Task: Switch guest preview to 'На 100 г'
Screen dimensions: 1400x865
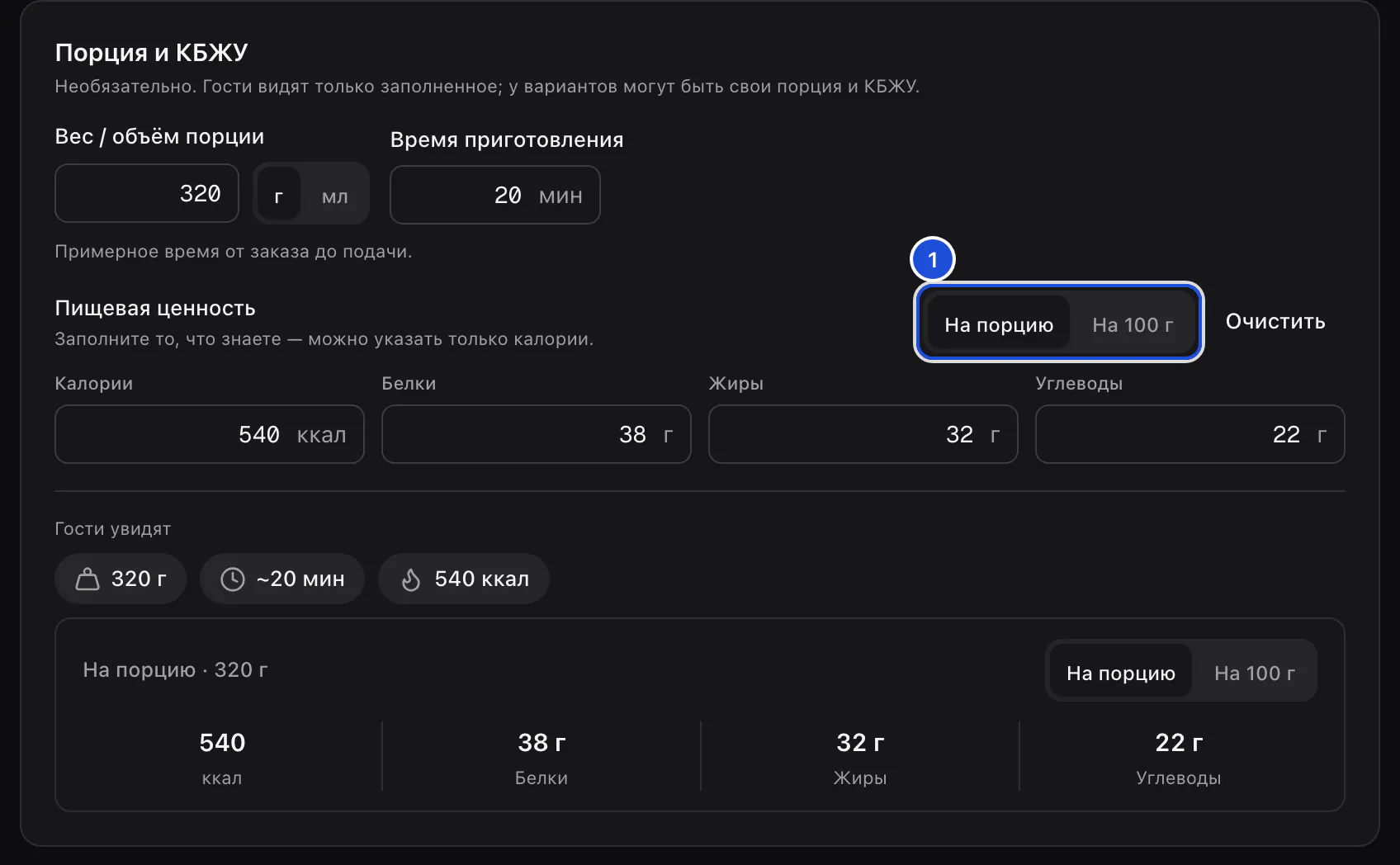Action: 1255,673
